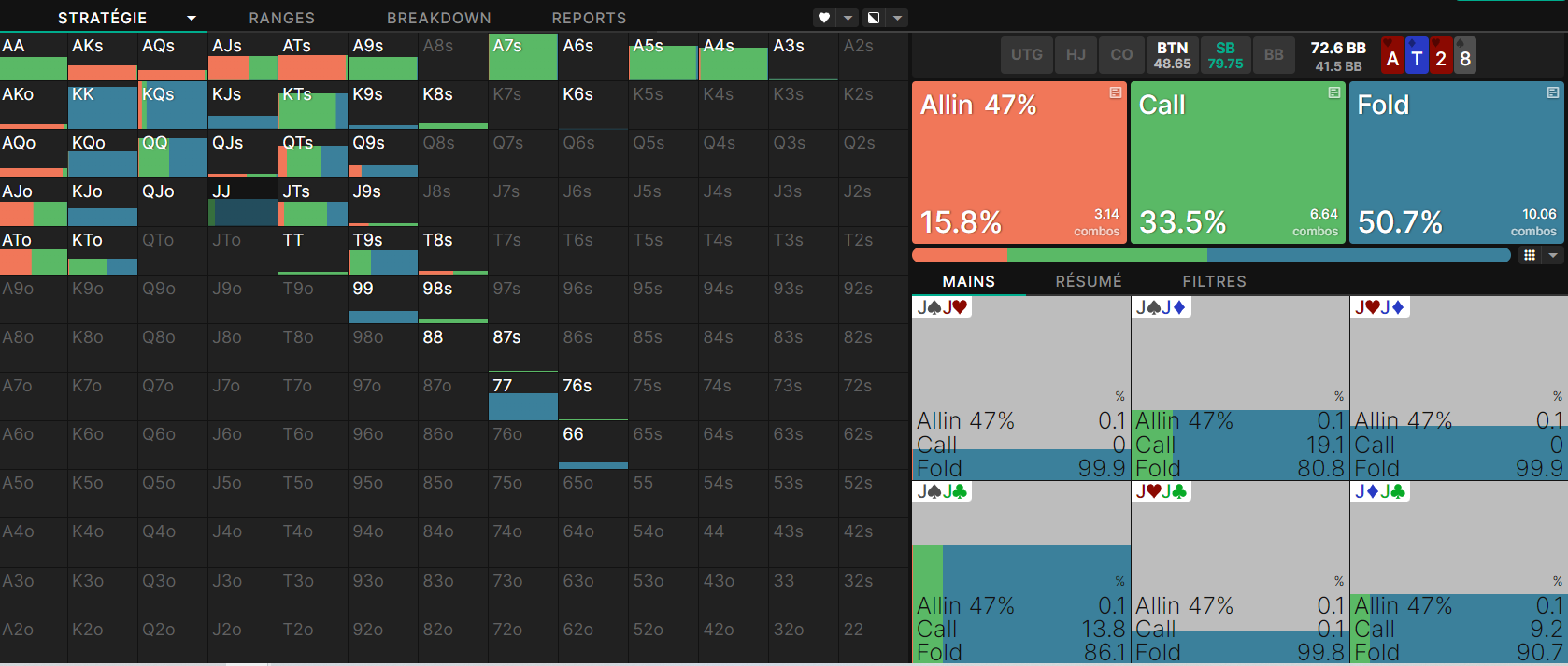Click the heart favorites icon
This screenshot has width=1568, height=666.
(824, 18)
